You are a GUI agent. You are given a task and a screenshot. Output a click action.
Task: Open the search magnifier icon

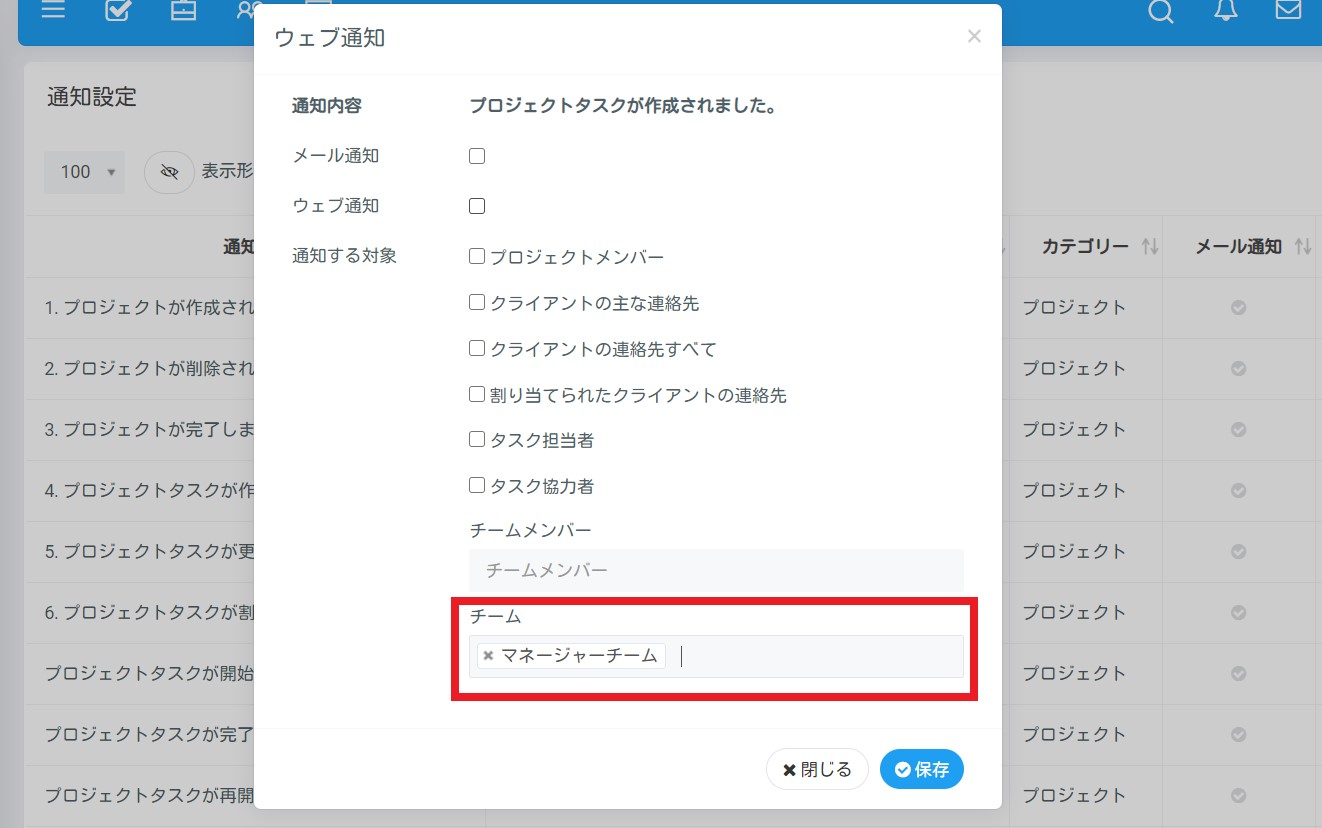tap(1160, 10)
